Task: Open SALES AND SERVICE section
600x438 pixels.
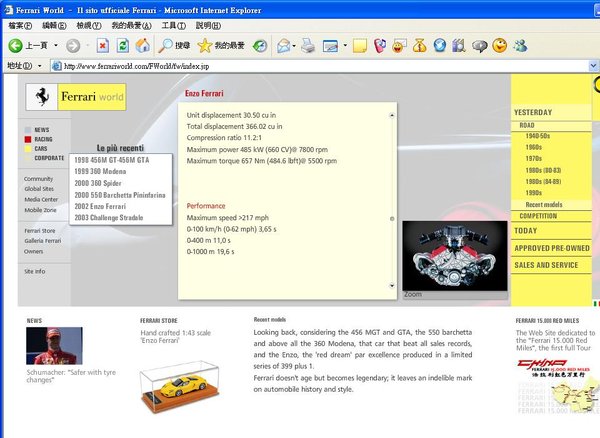Action: click(x=546, y=265)
